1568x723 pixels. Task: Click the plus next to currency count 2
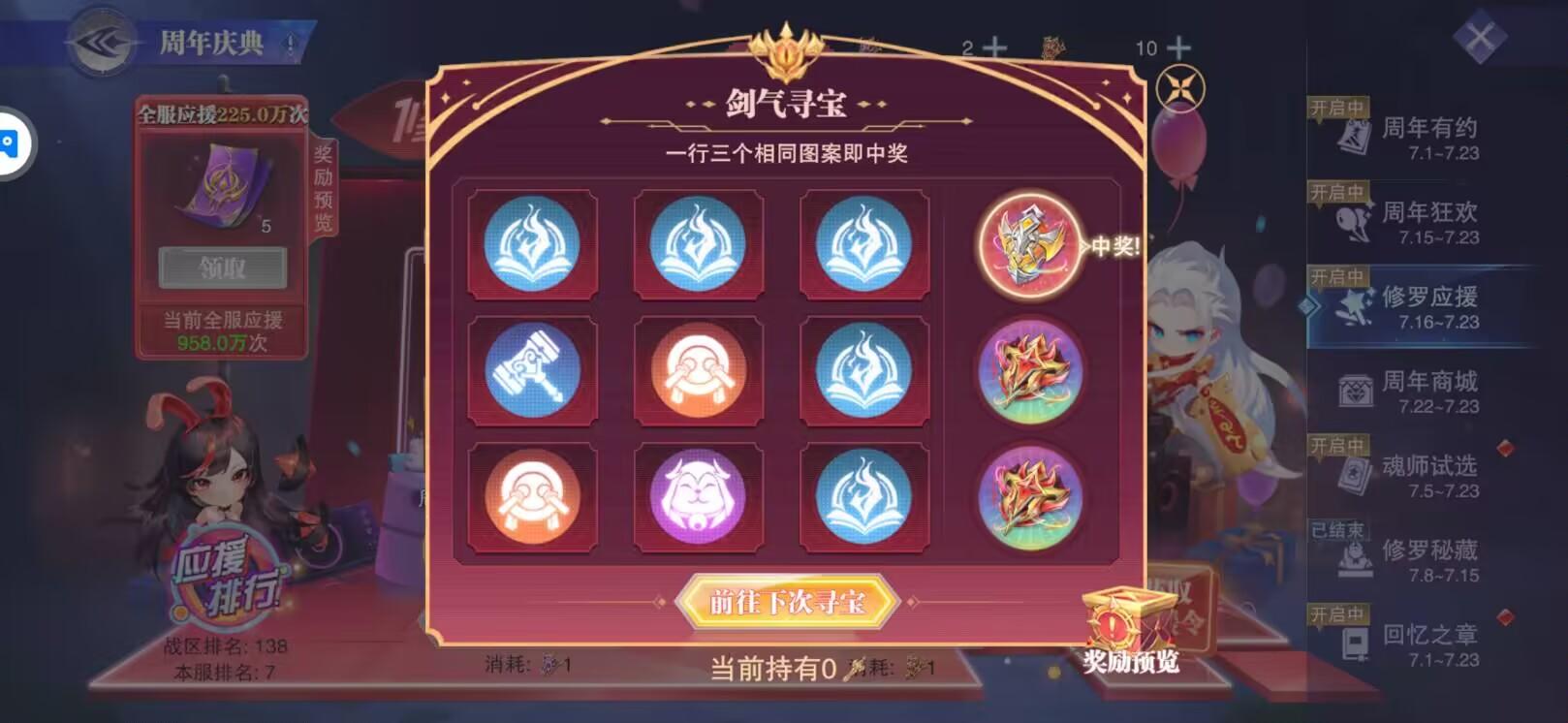coord(995,47)
